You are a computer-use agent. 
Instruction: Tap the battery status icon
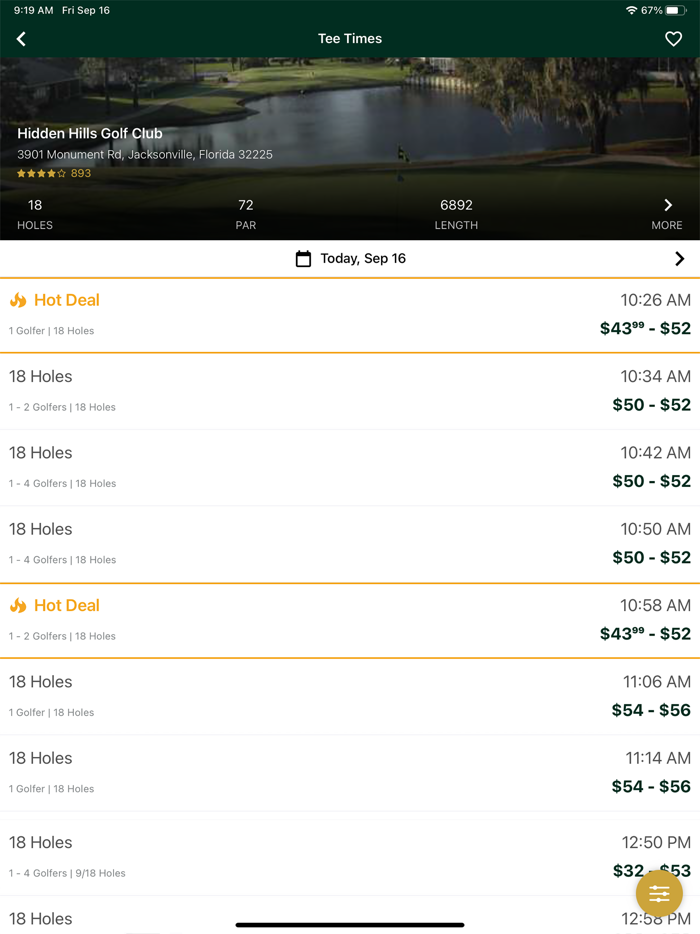click(676, 10)
